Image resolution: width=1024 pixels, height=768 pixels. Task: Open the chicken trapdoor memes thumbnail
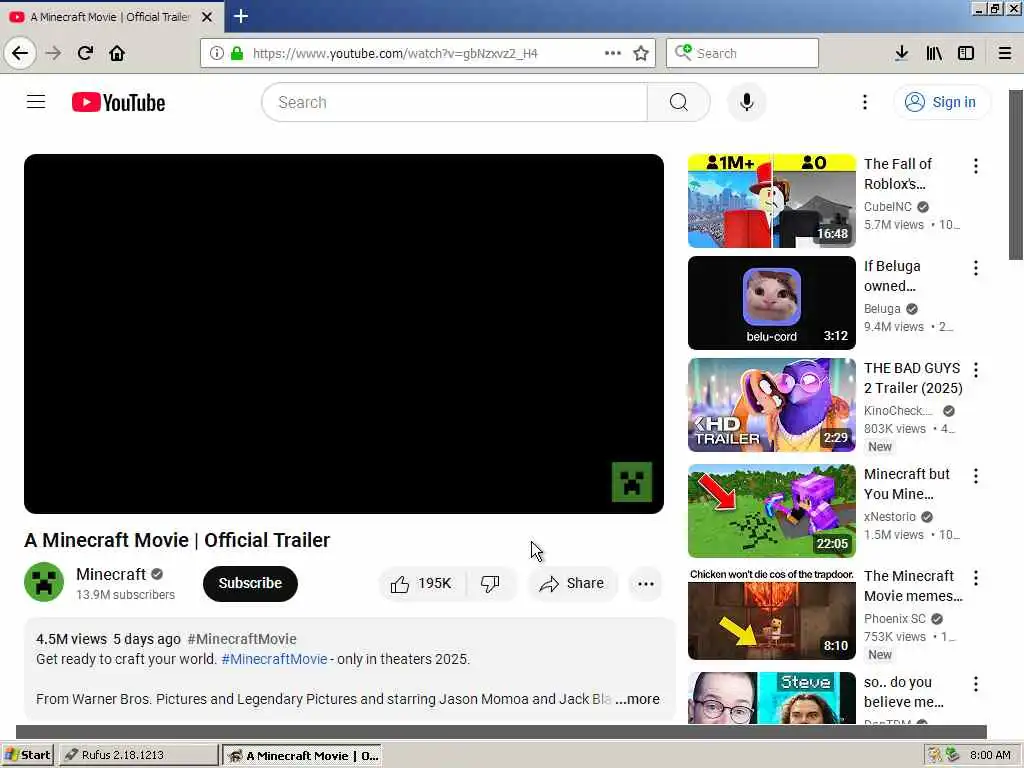pyautogui.click(x=771, y=613)
